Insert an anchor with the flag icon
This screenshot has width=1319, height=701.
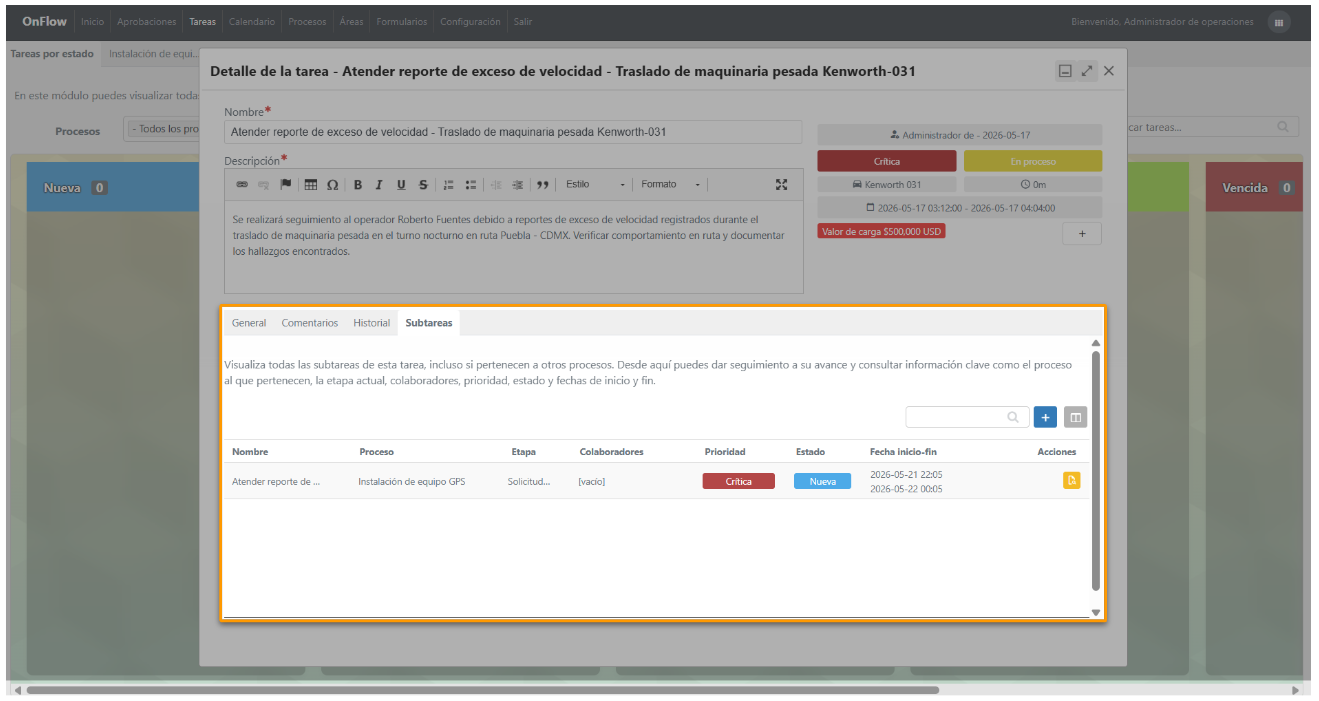286,185
